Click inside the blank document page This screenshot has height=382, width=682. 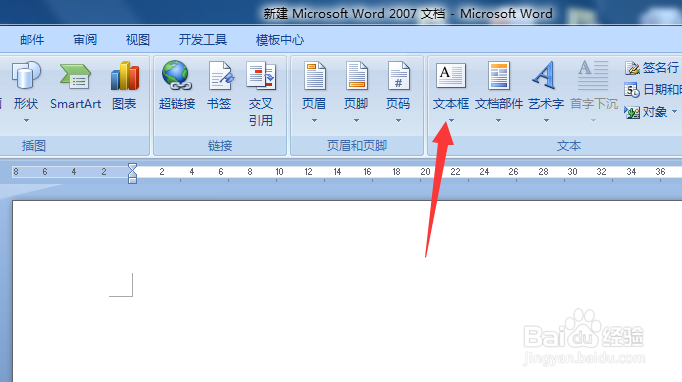[x=347, y=291]
